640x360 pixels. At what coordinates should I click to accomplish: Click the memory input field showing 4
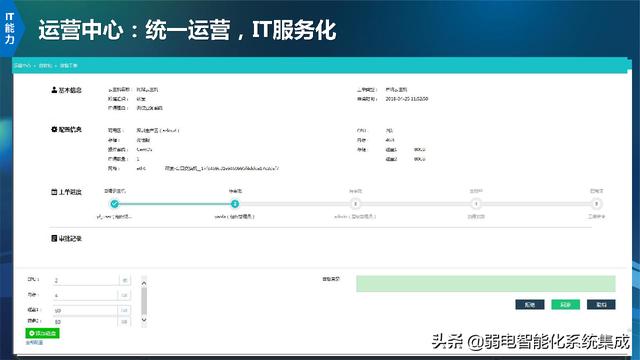point(86,295)
